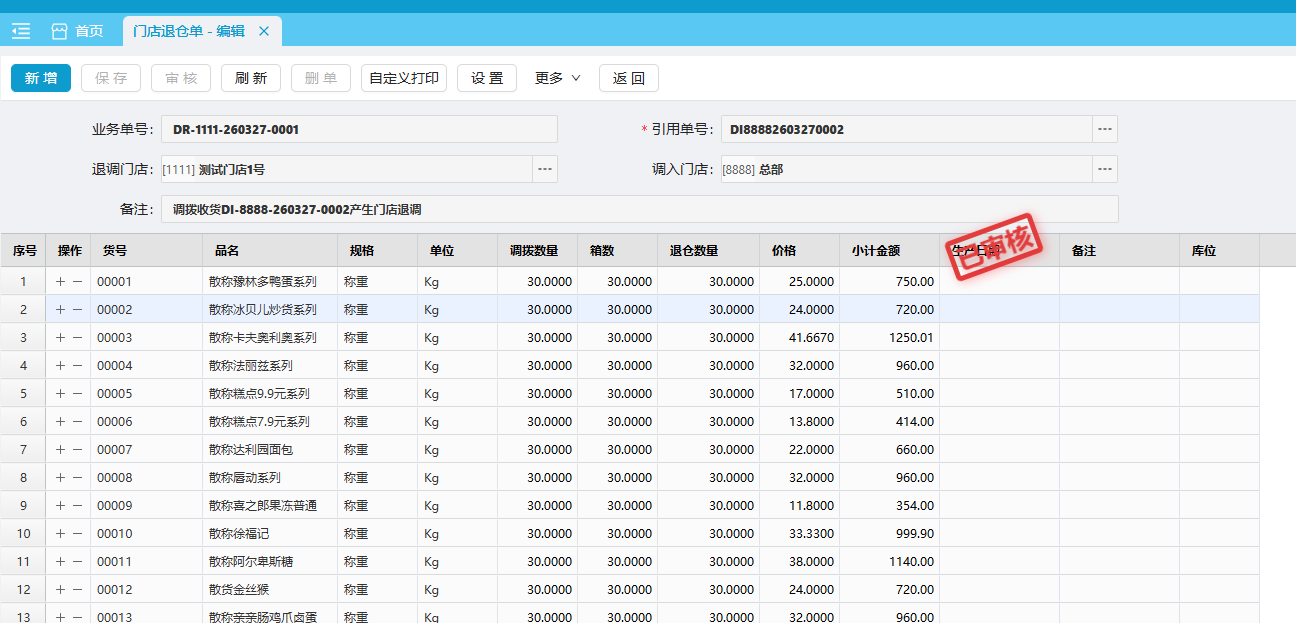This screenshot has width=1296, height=623.
Task: Open 退调门店 selector ellipsis button
Action: [x=544, y=169]
